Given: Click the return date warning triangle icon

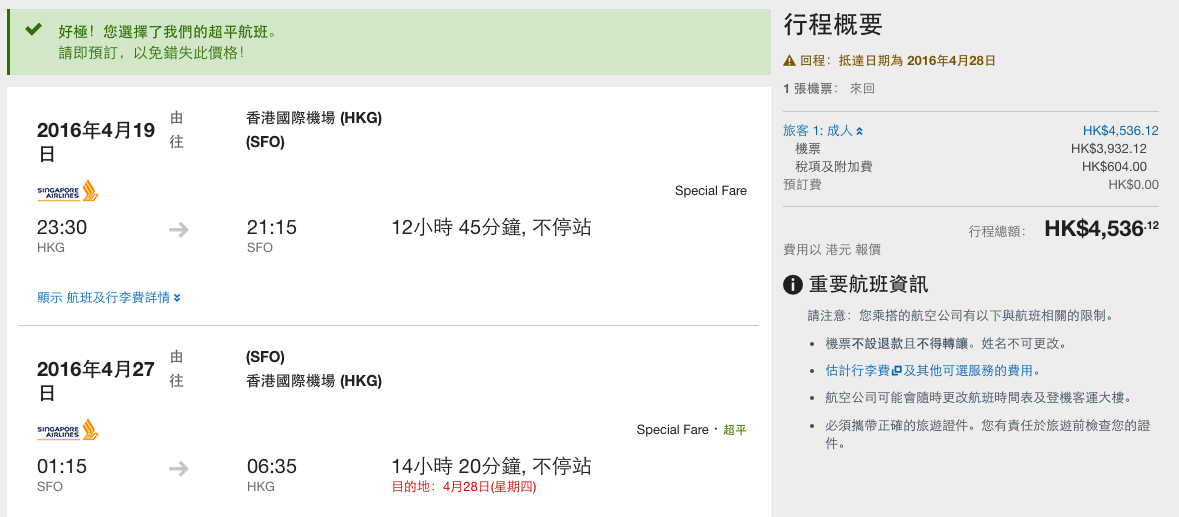Looking at the screenshot, I should click(x=789, y=61).
